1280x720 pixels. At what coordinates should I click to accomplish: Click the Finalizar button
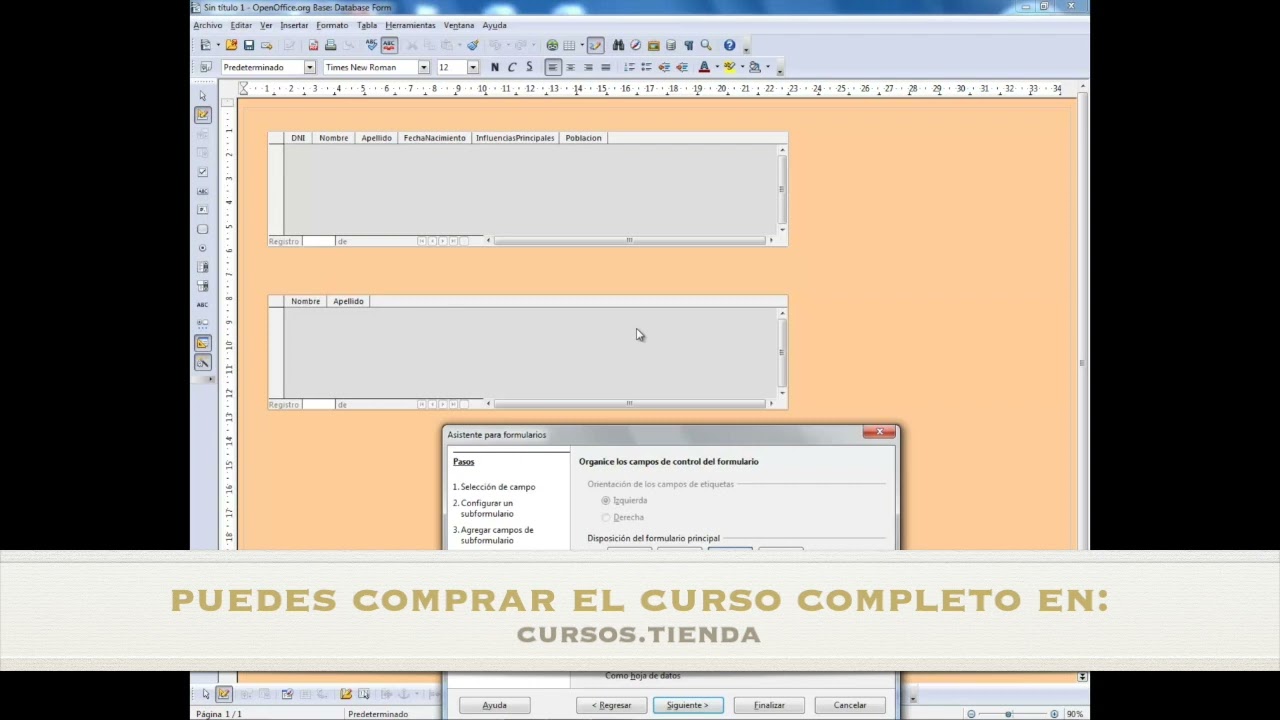tap(769, 705)
